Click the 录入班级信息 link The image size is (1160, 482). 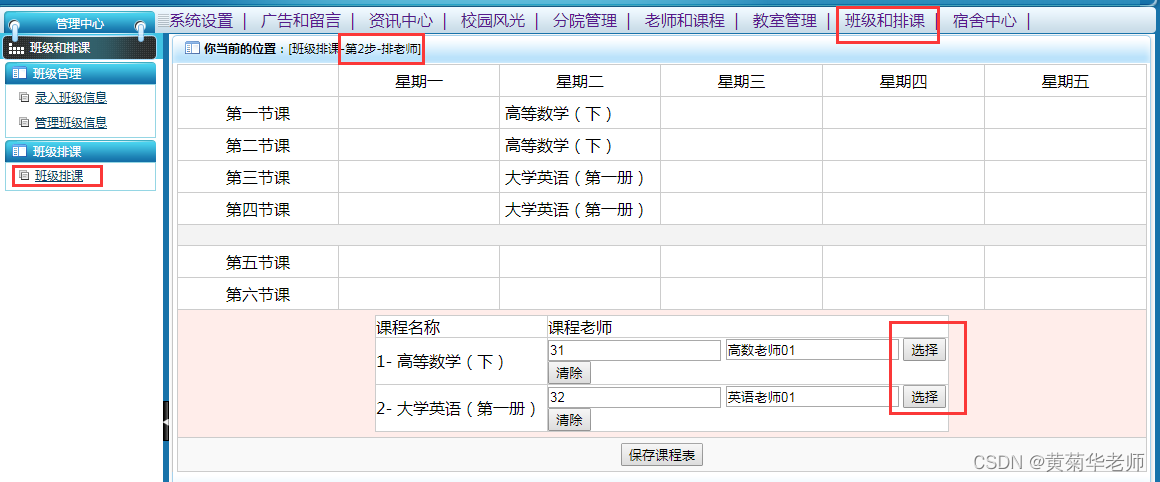71,98
